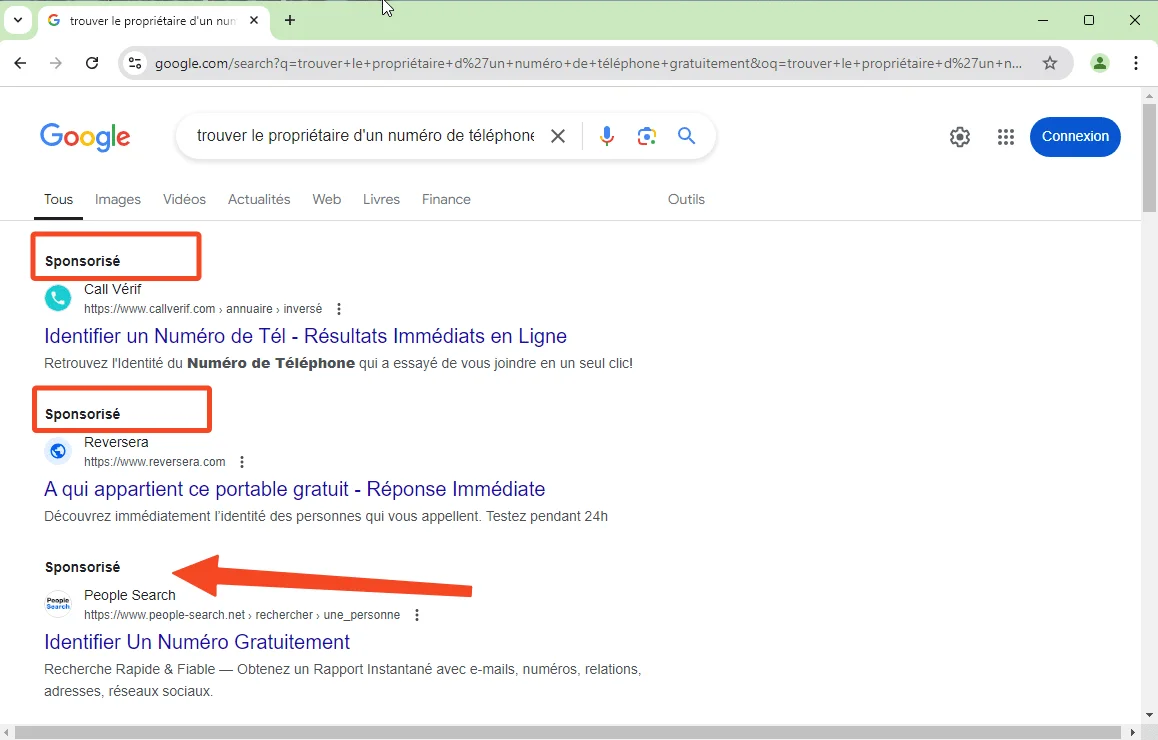
Task: Switch to the Images tab
Action: pos(117,199)
